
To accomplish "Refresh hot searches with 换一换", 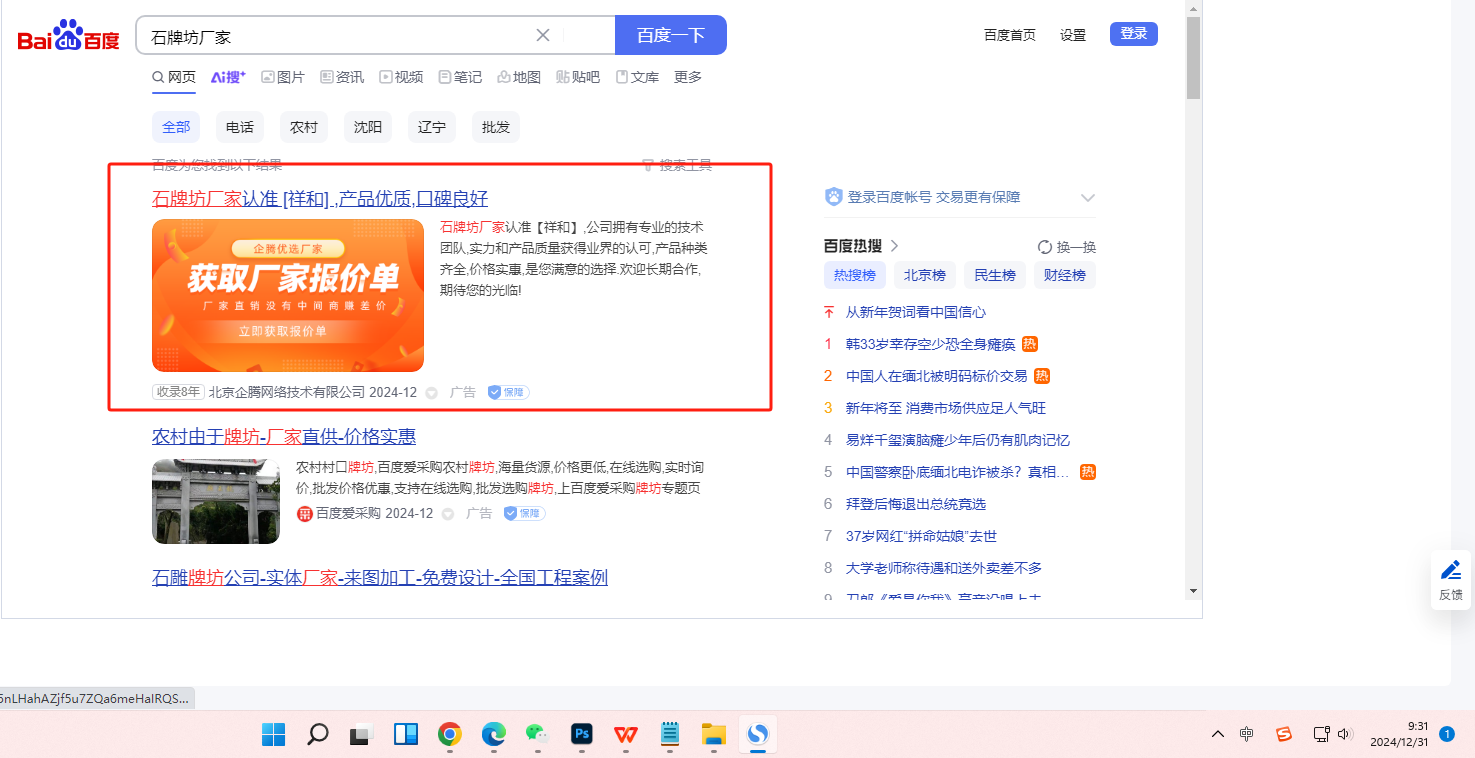I will (x=1067, y=247).
